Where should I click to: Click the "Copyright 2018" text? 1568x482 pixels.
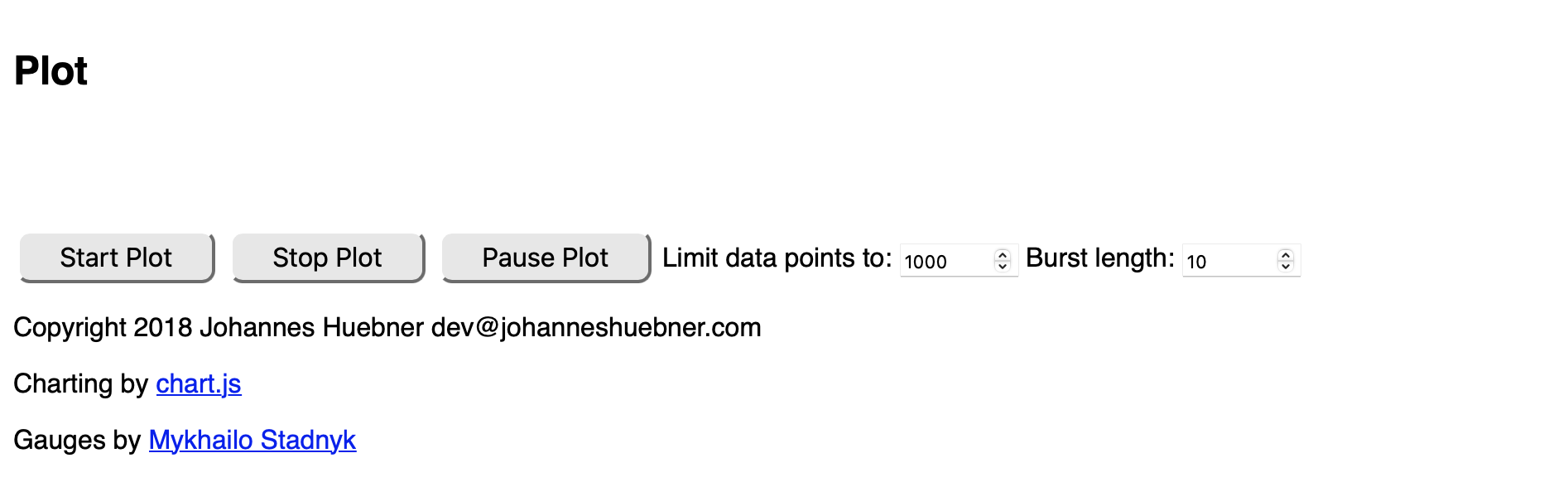[x=103, y=327]
